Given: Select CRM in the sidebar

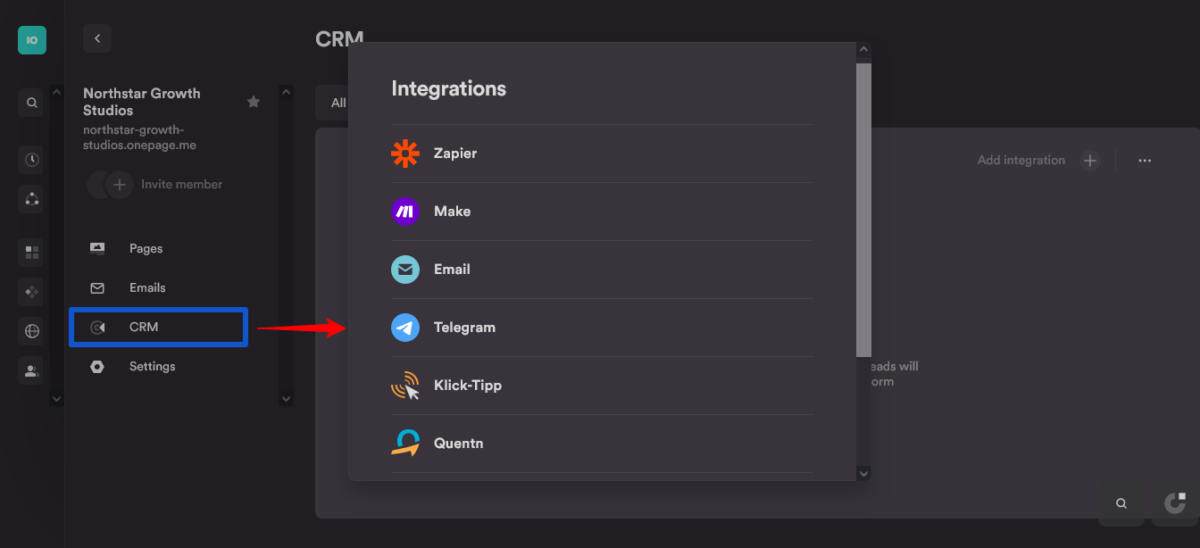Looking at the screenshot, I should [x=158, y=327].
